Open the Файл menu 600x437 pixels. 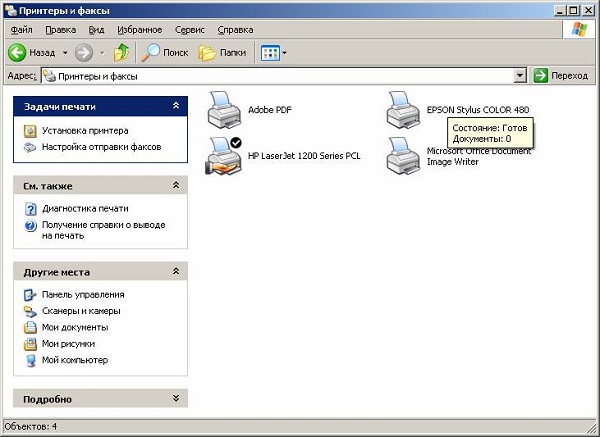point(21,30)
